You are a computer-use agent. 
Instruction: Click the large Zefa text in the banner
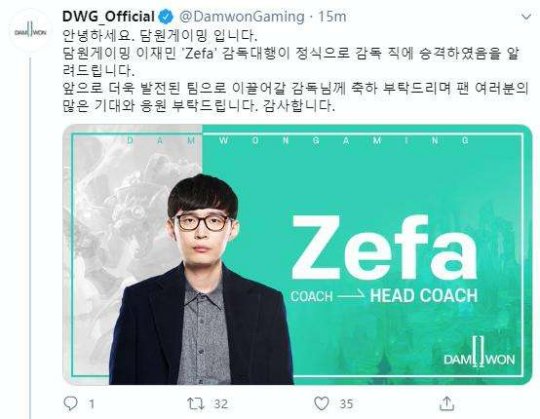point(384,247)
